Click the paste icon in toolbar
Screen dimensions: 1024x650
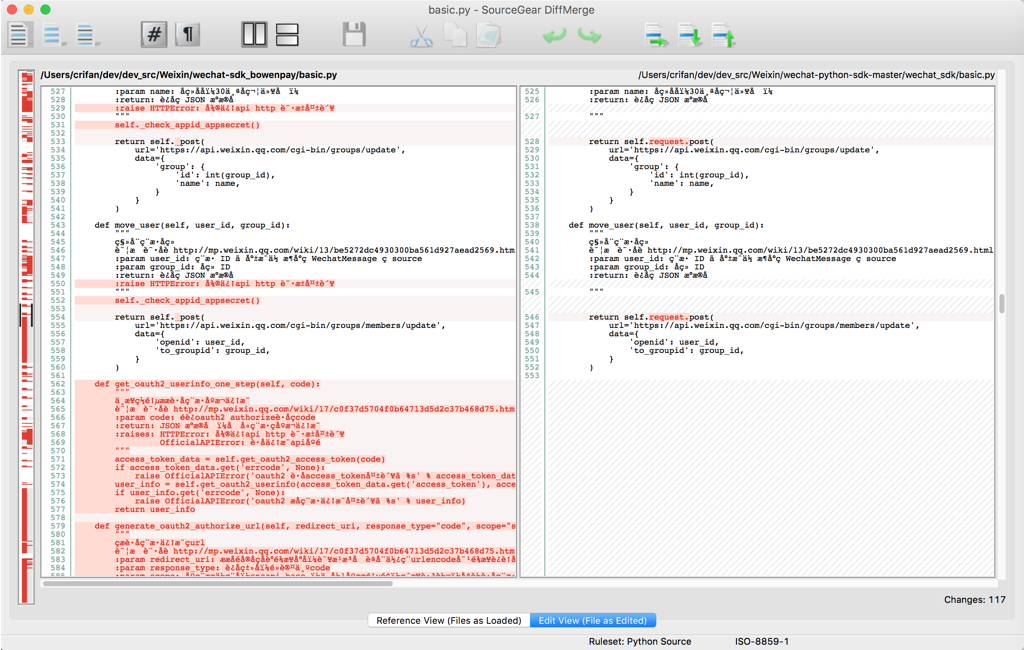pyautogui.click(x=488, y=35)
